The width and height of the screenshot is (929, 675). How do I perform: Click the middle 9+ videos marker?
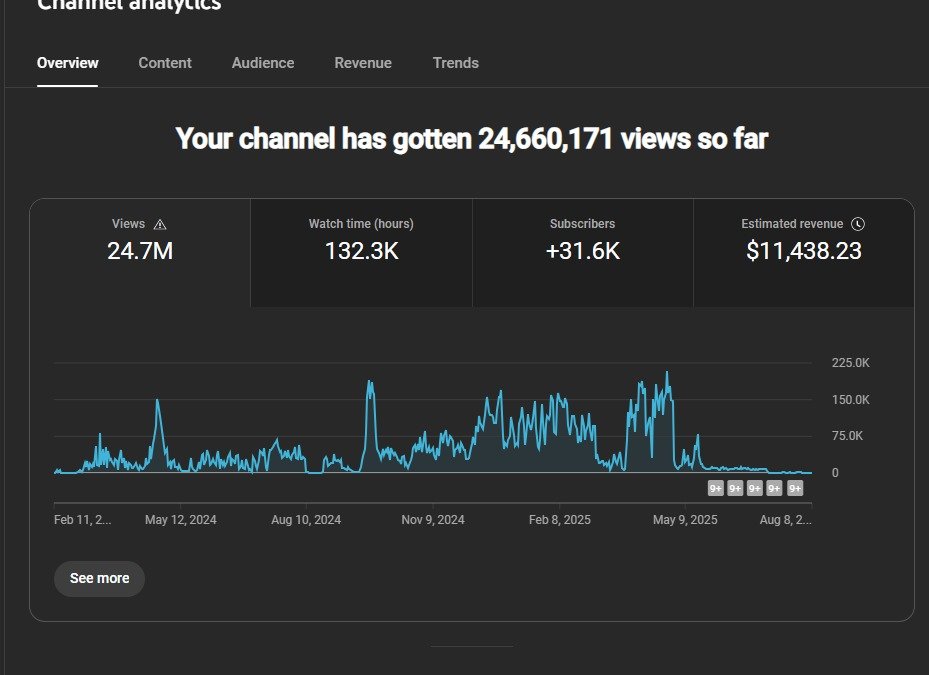[x=755, y=488]
